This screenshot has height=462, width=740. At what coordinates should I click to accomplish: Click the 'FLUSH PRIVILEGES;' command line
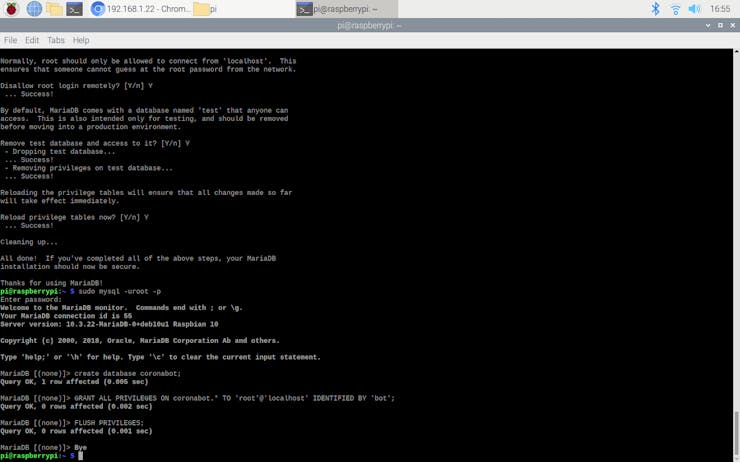coord(72,423)
